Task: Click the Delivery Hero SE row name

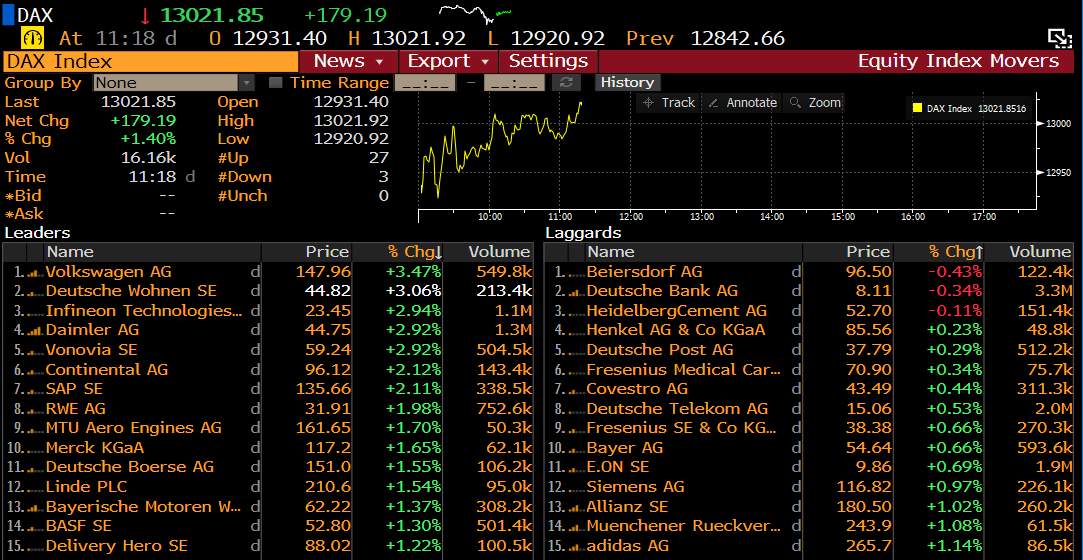Action: click(x=117, y=546)
